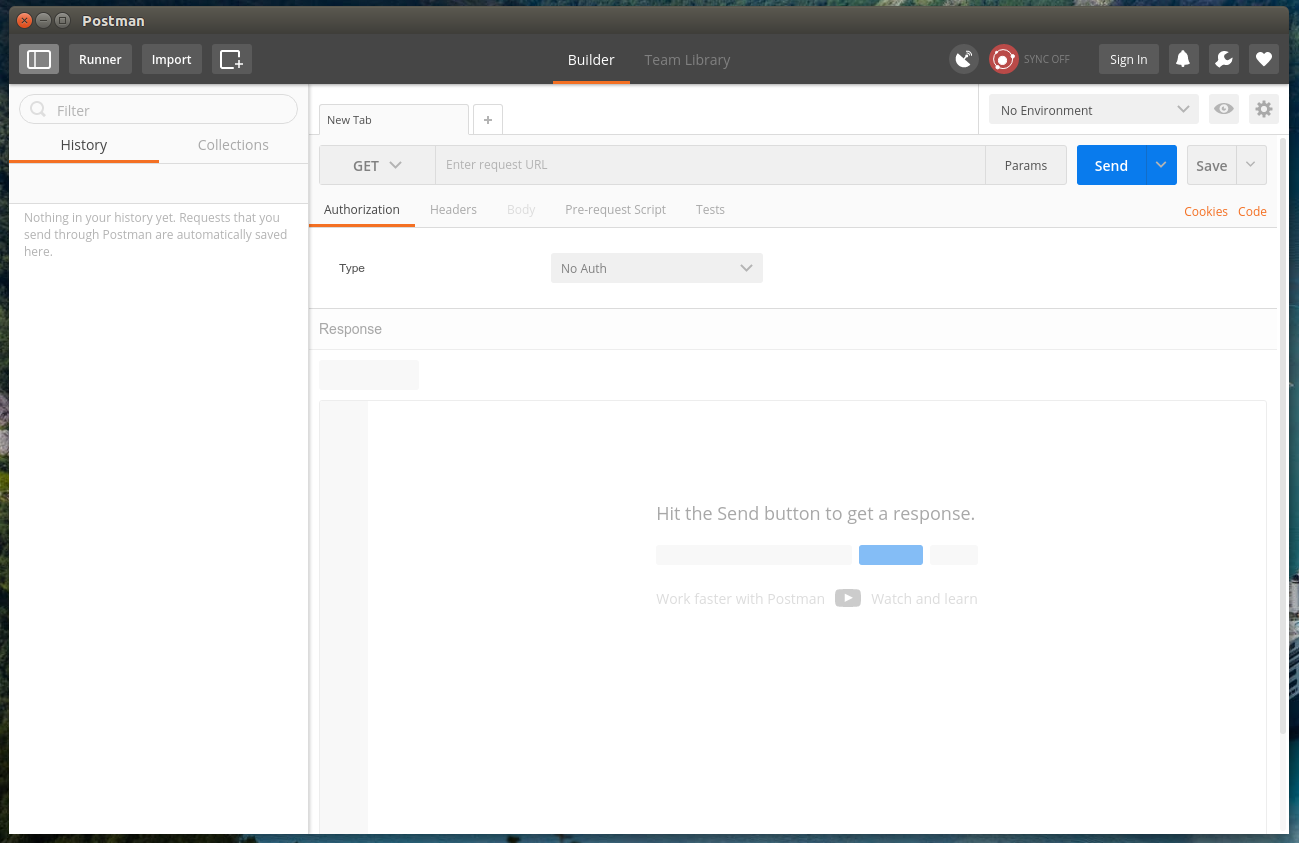
Task: Open the Tests request tab
Action: 710,210
